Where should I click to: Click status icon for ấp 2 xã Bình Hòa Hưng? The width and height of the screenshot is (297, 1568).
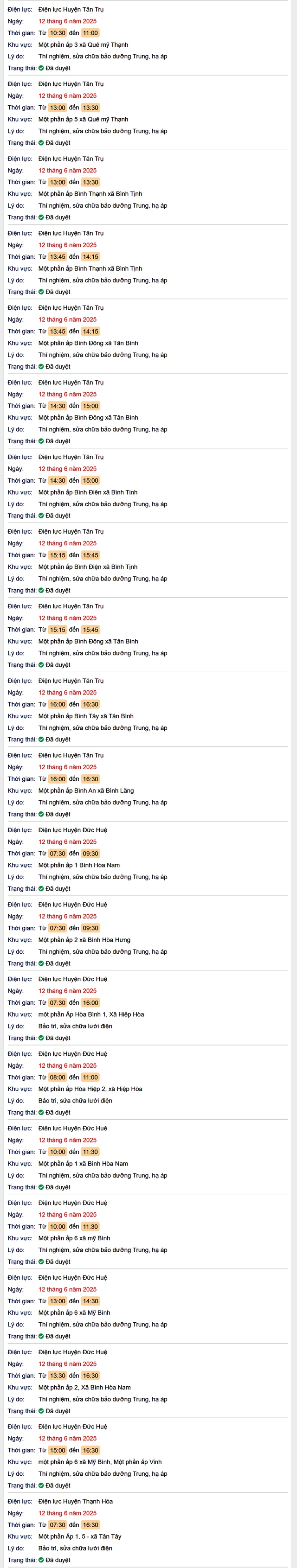(41, 963)
